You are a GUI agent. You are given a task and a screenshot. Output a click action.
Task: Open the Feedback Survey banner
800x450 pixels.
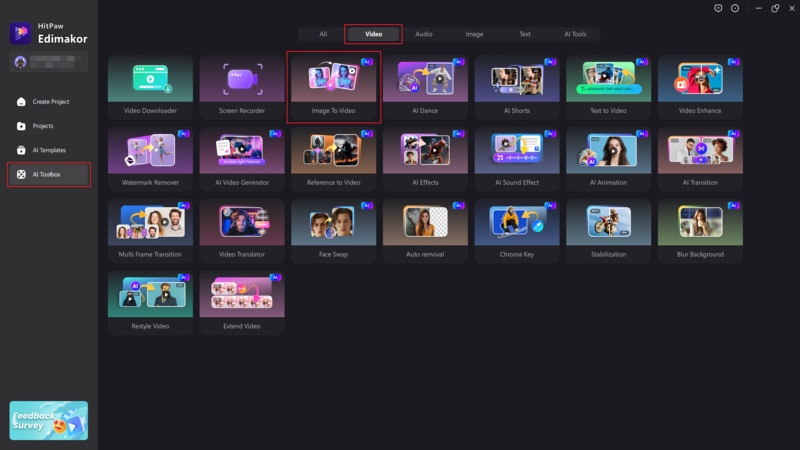(48, 420)
